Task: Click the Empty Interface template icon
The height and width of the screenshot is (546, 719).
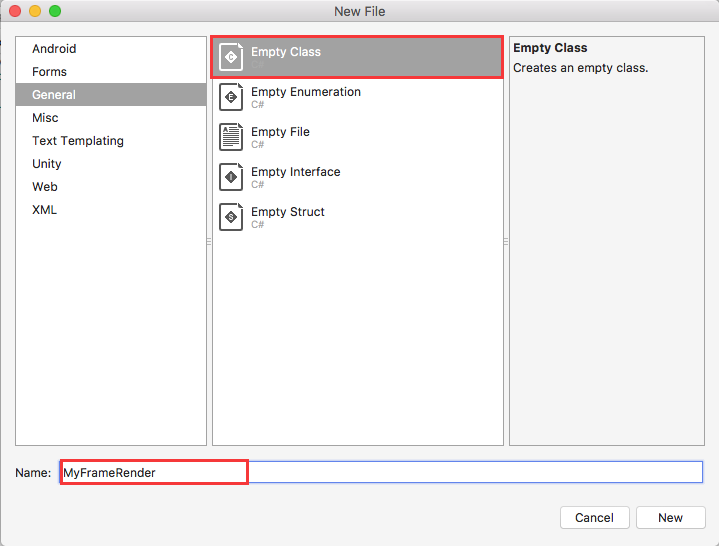Action: click(231, 177)
